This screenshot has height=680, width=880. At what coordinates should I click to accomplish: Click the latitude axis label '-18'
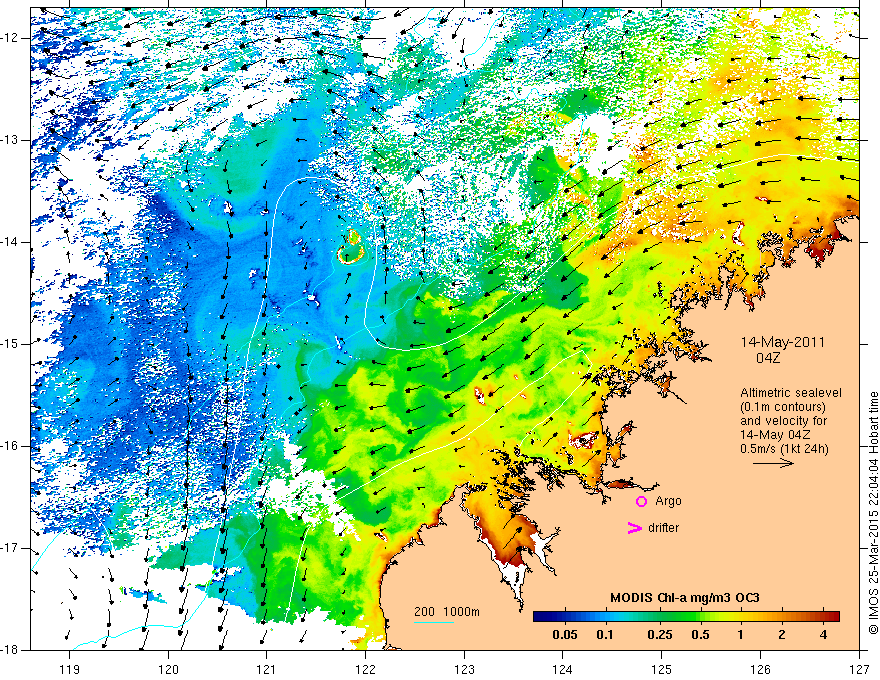point(11,650)
